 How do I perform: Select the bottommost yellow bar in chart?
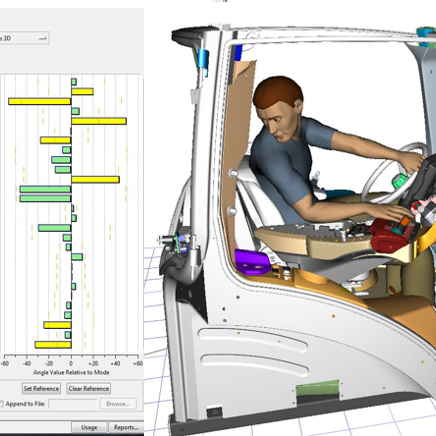tap(53, 345)
